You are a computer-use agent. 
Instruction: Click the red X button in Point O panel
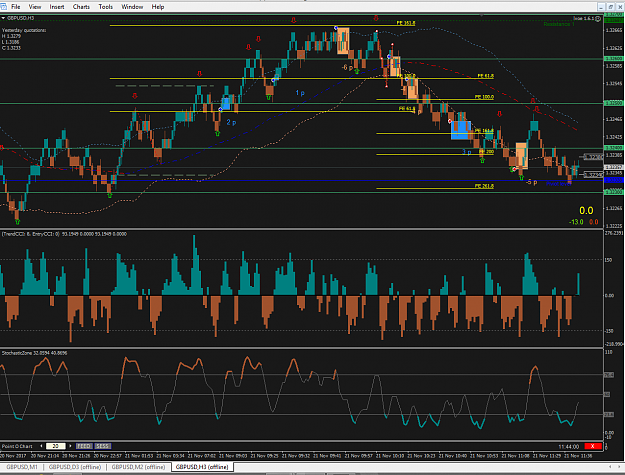point(592,446)
